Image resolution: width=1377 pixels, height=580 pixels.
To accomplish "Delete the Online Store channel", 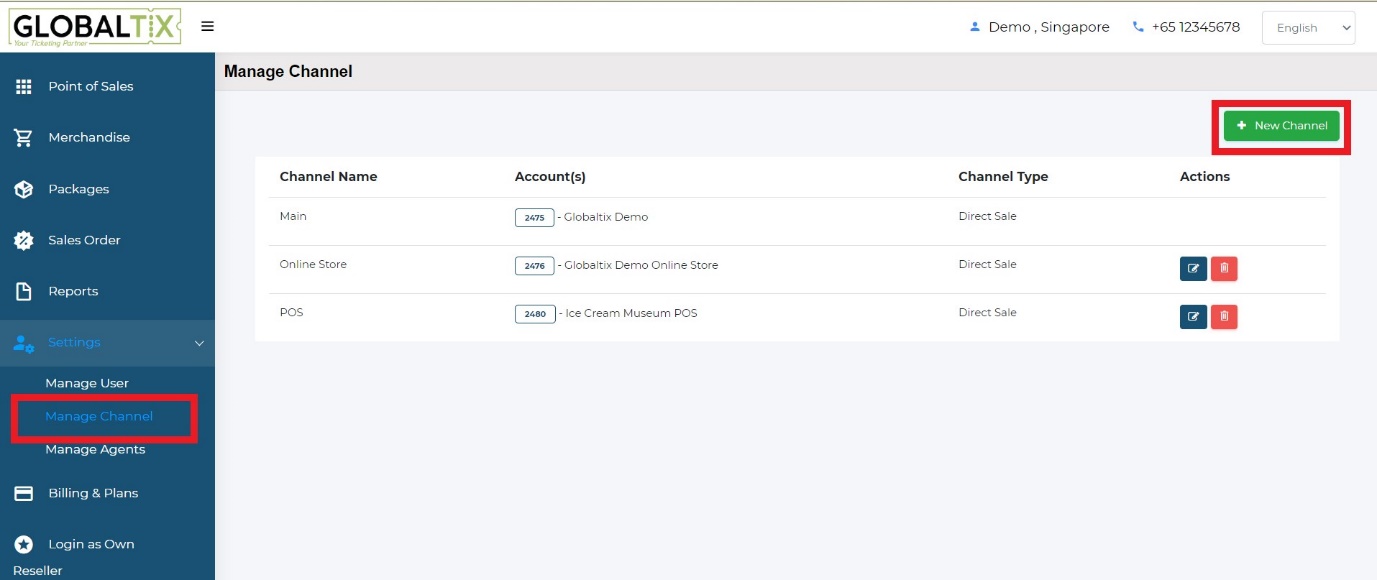I will click(1224, 268).
